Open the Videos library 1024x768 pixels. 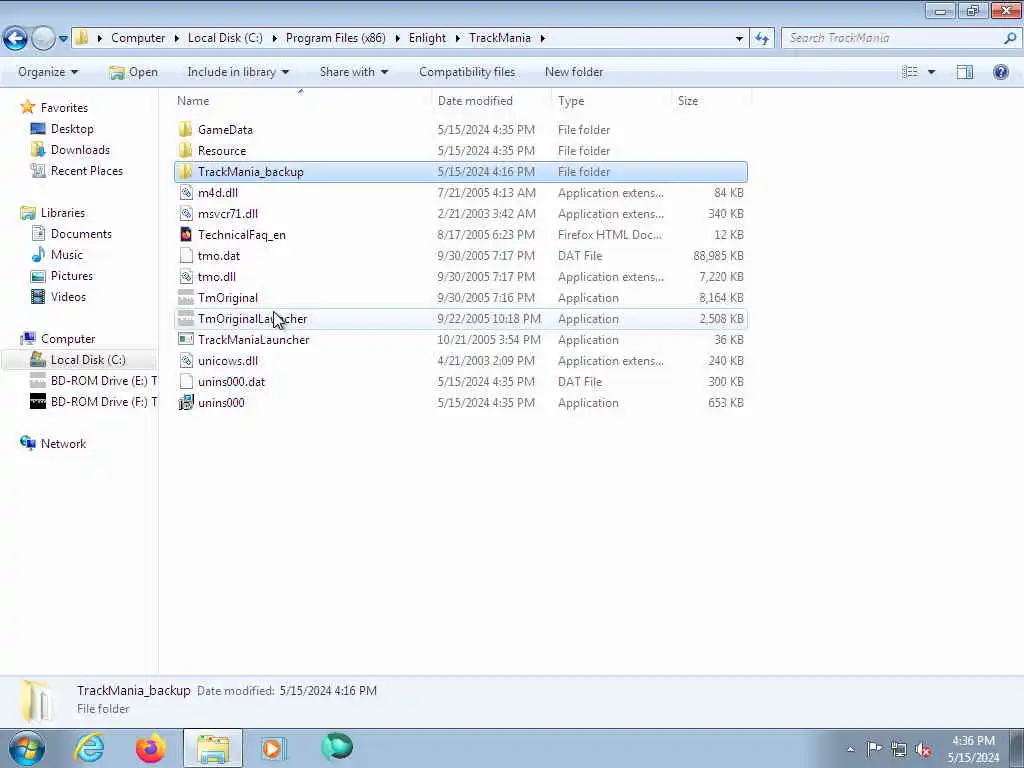[68, 296]
